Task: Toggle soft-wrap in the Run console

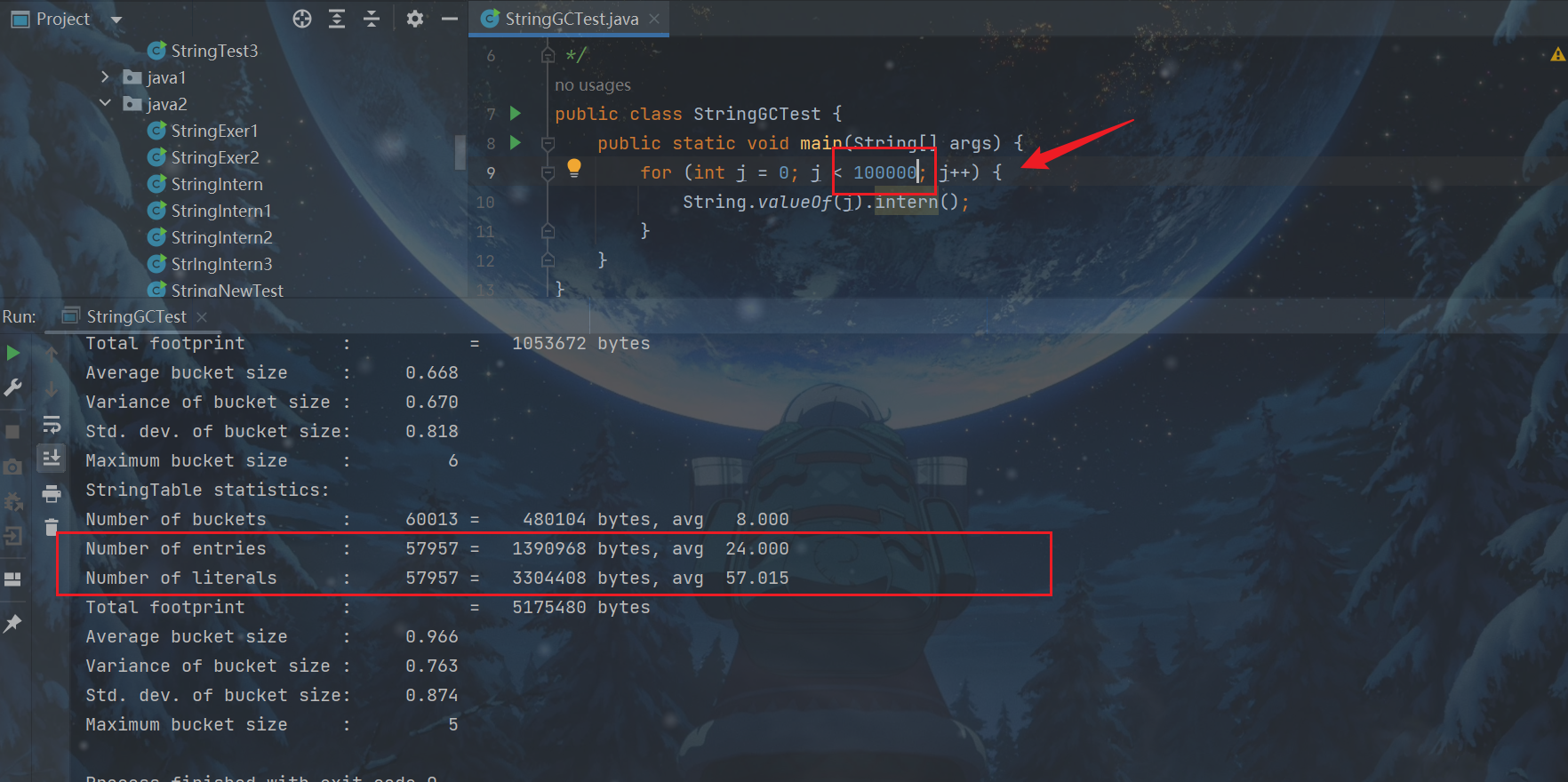Action: [52, 425]
